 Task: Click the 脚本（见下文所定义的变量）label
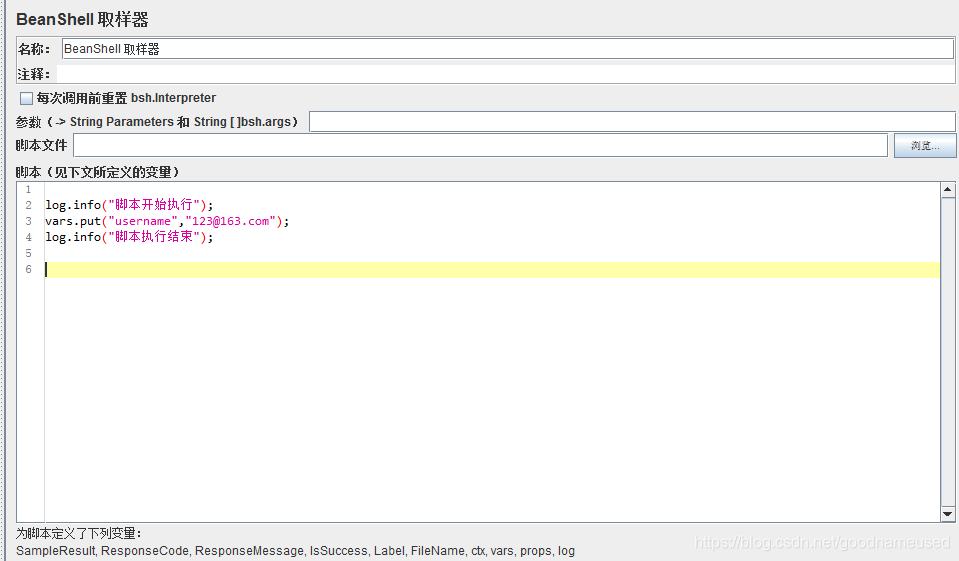coord(97,172)
